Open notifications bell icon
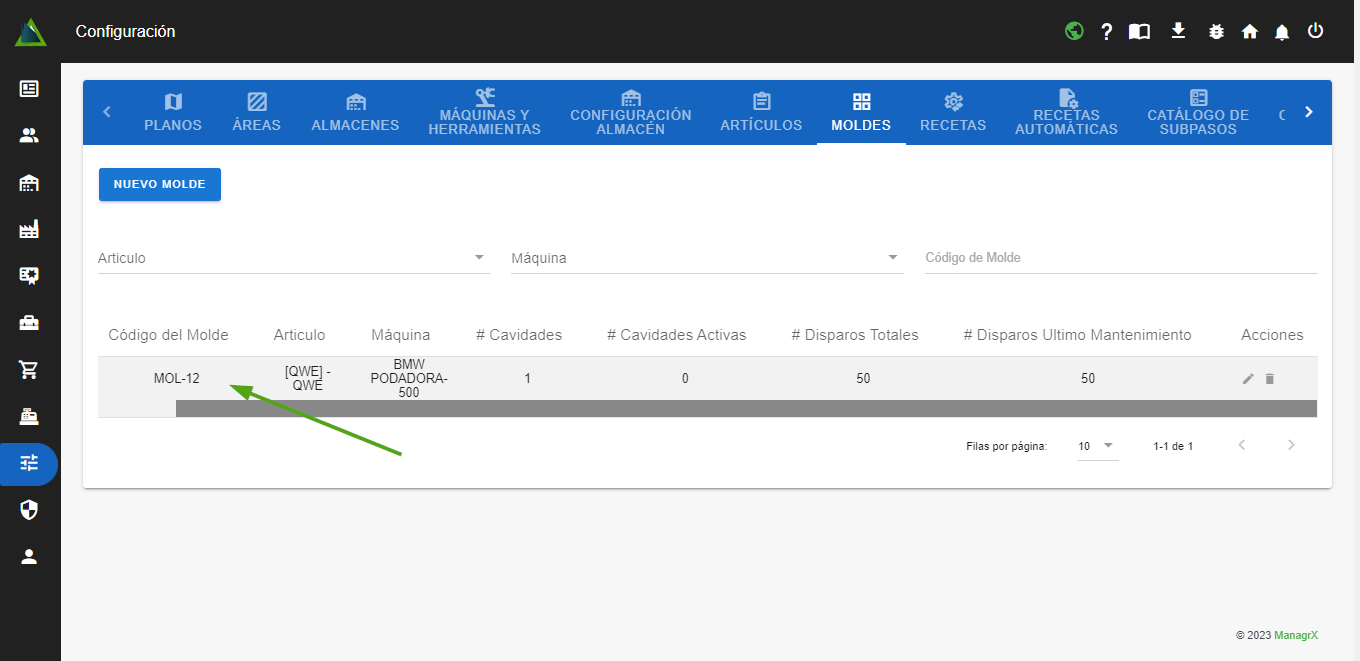This screenshot has width=1360, height=661. (x=1282, y=32)
